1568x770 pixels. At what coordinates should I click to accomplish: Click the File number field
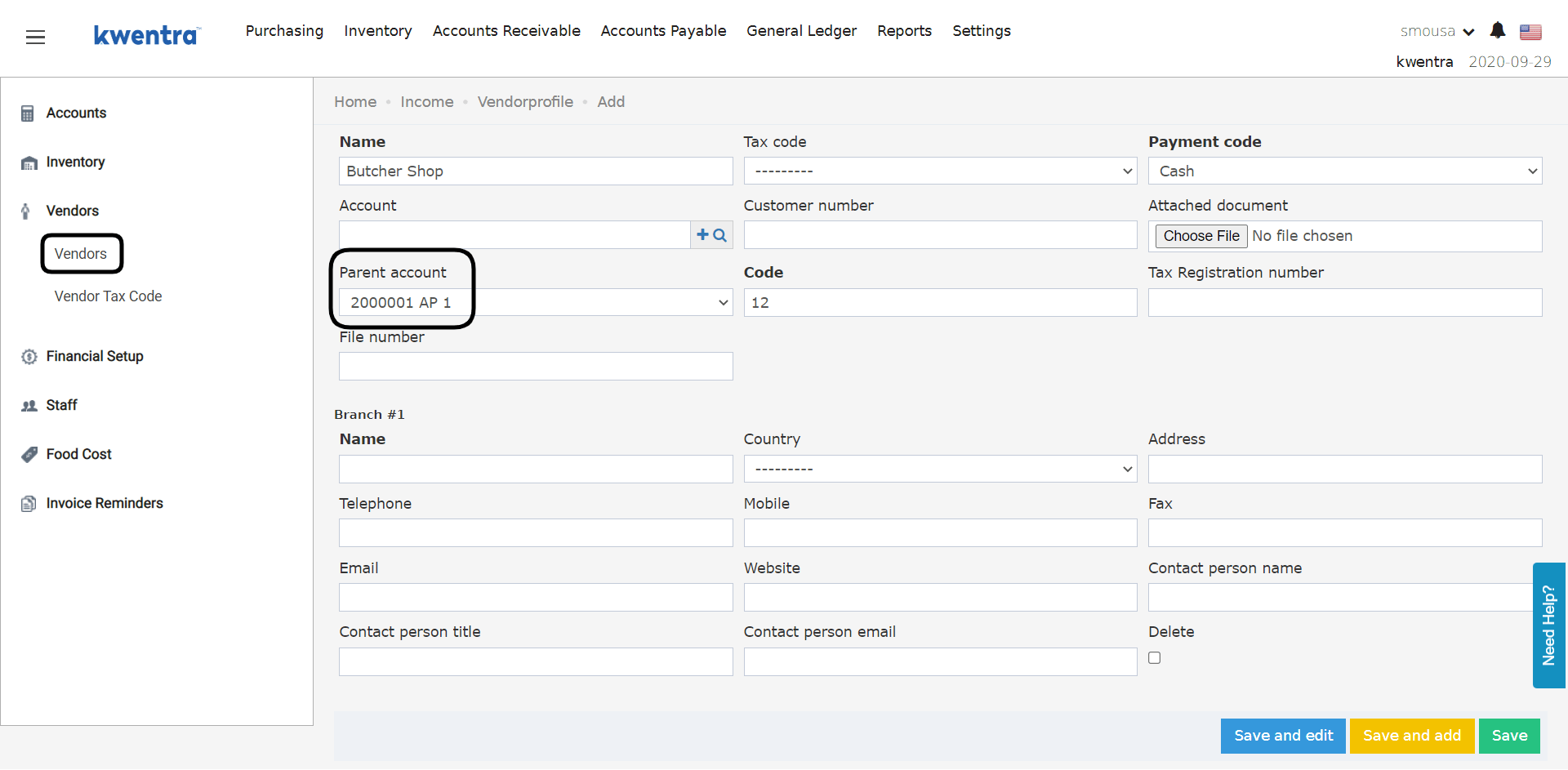click(536, 367)
